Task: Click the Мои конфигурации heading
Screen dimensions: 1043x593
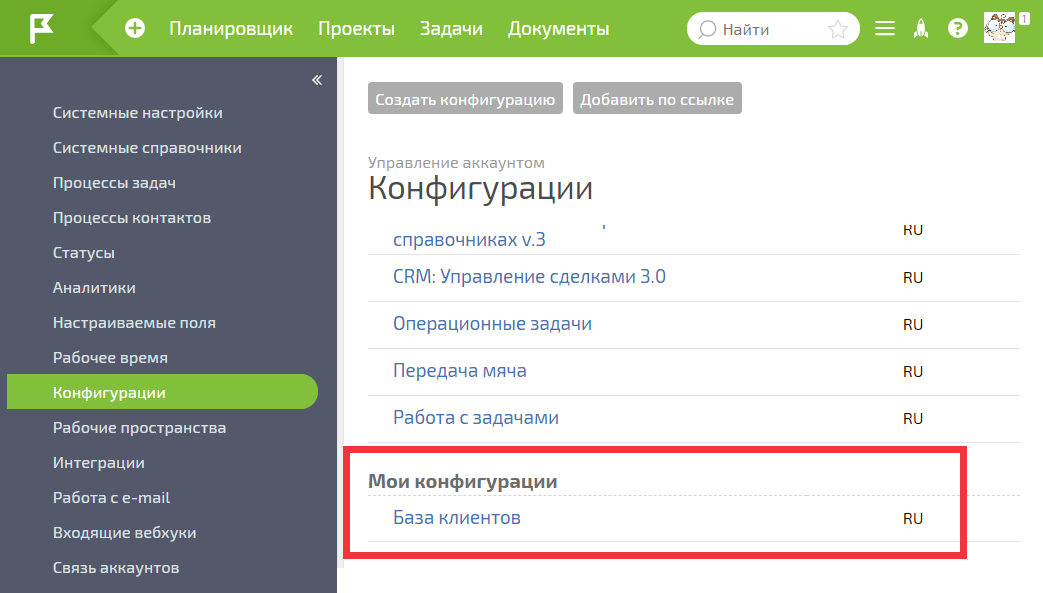Action: 462,481
